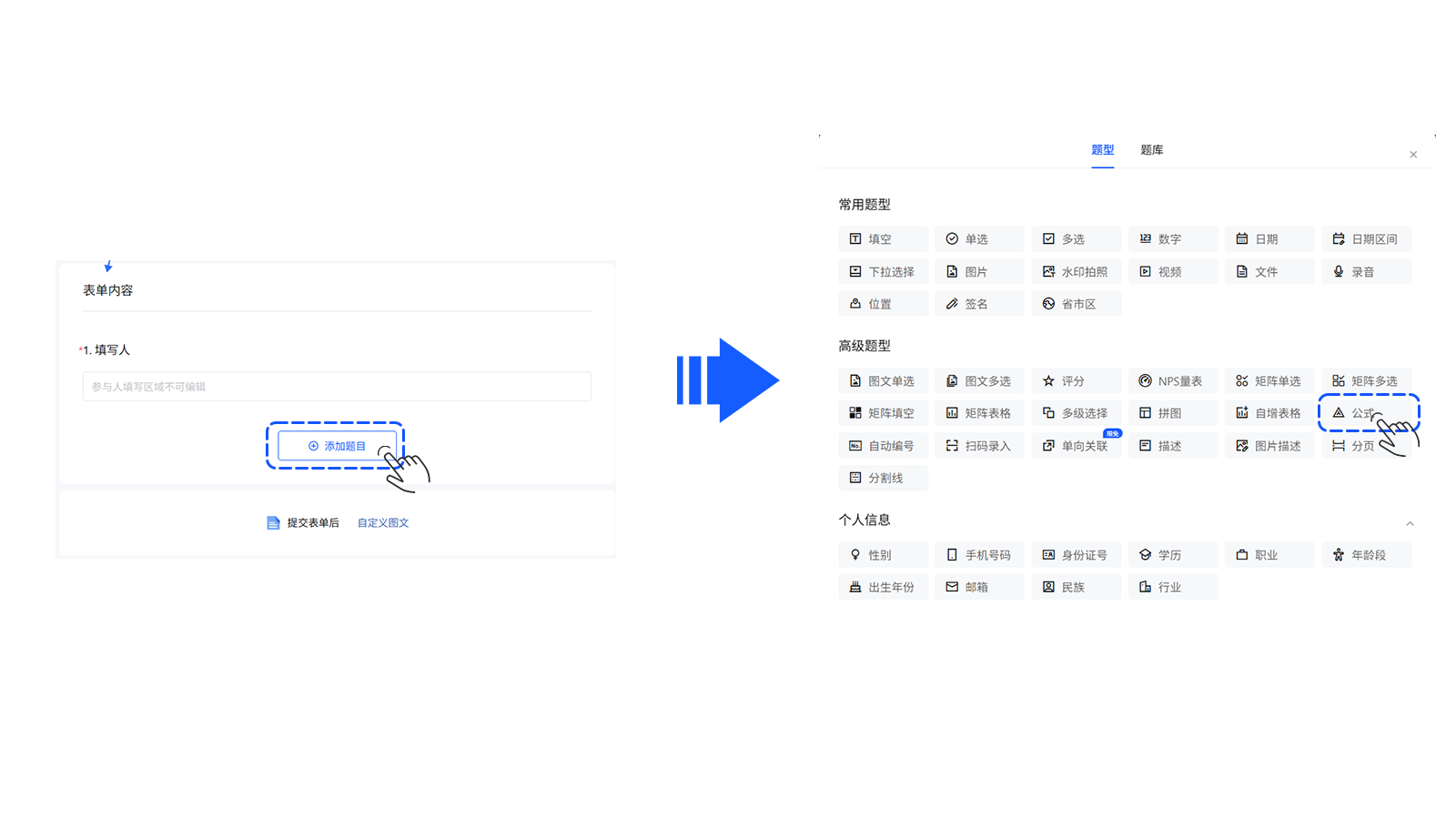Add a 录音 audio recording question
1456x819 pixels.
(x=1366, y=271)
